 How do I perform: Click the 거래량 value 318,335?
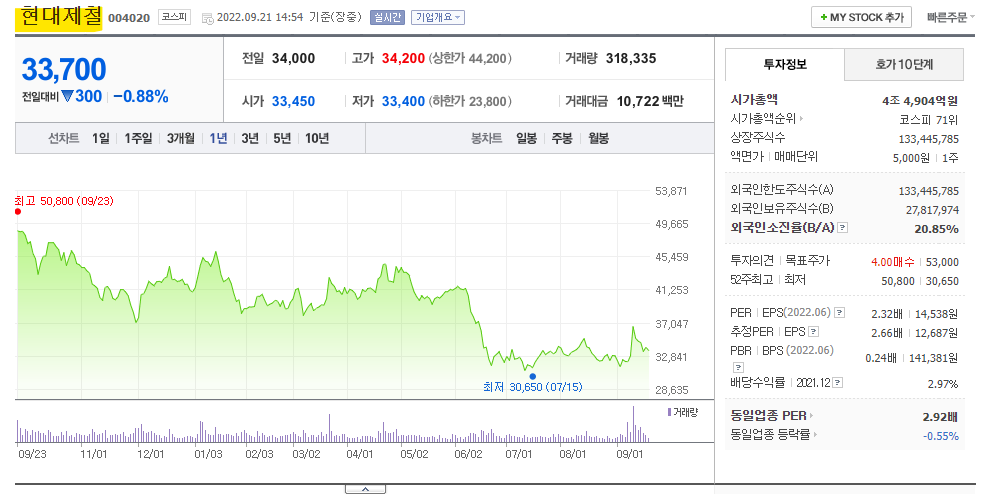631,58
